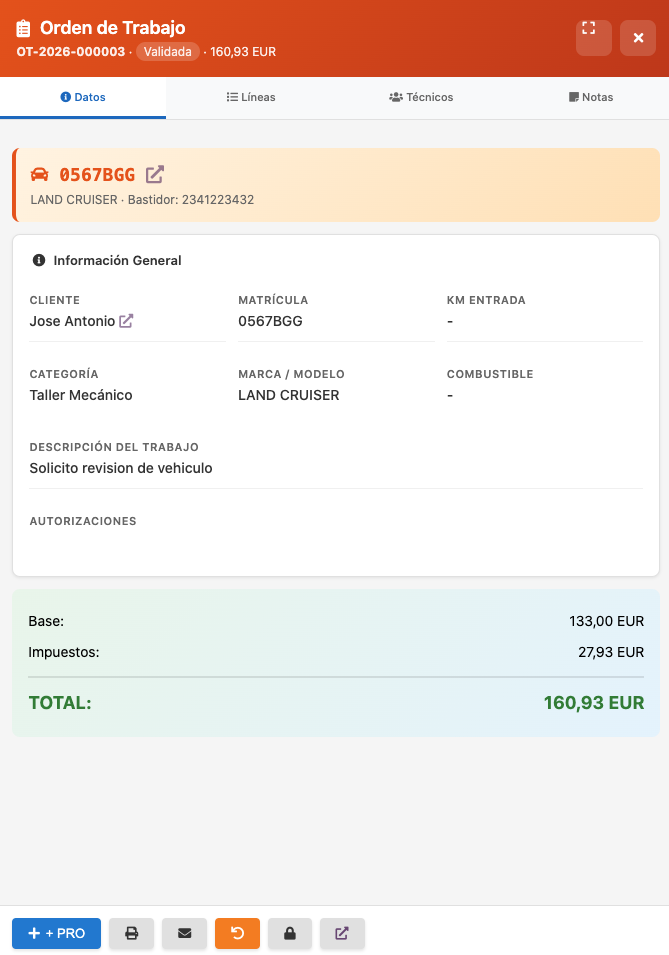Screen dimensions: 669x955
Task: Click the email envelope button
Action: click(x=184, y=933)
